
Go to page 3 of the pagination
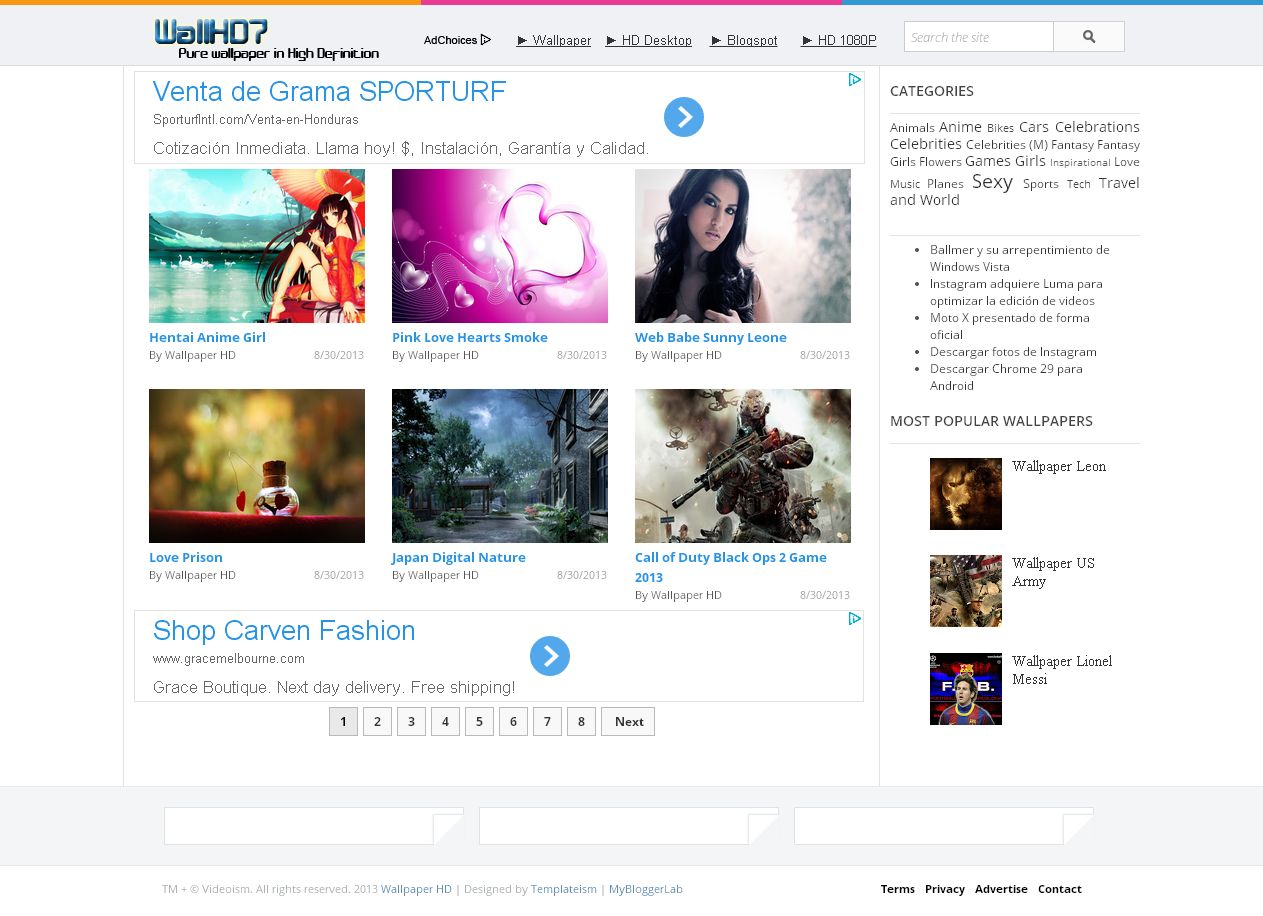pyautogui.click(x=411, y=722)
